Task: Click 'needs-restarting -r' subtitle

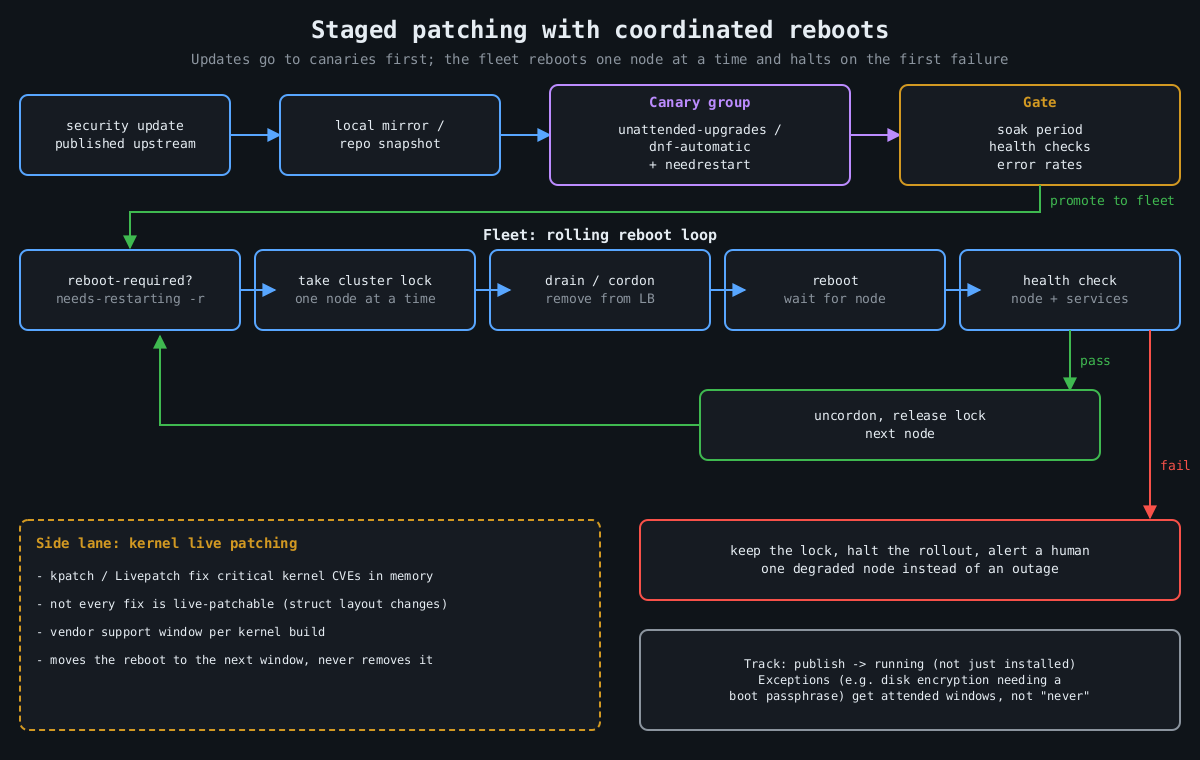Action: 130,299
